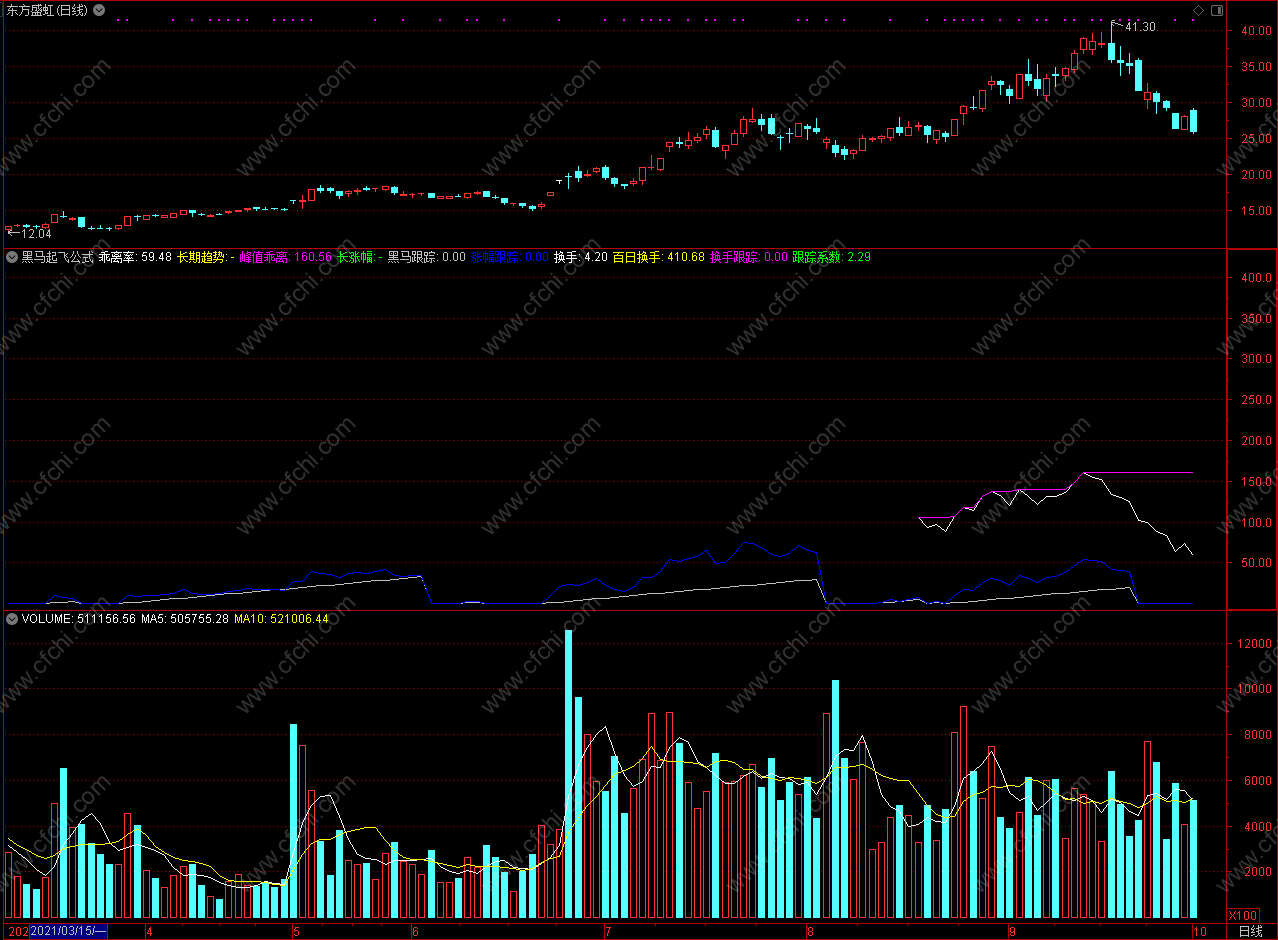This screenshot has width=1278, height=940.
Task: Click the 百日换手: 410.68 value
Action: [x=658, y=257]
